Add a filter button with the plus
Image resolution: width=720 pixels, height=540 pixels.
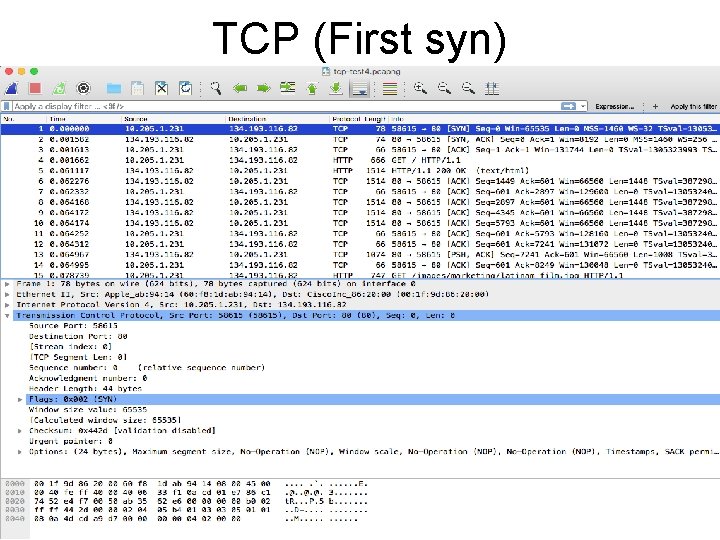655,107
